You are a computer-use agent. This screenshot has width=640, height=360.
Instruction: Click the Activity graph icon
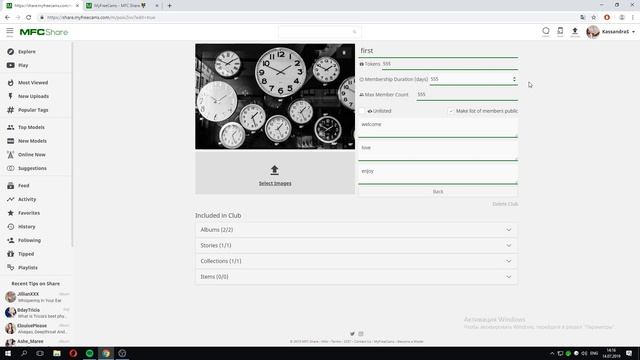tap(11, 199)
